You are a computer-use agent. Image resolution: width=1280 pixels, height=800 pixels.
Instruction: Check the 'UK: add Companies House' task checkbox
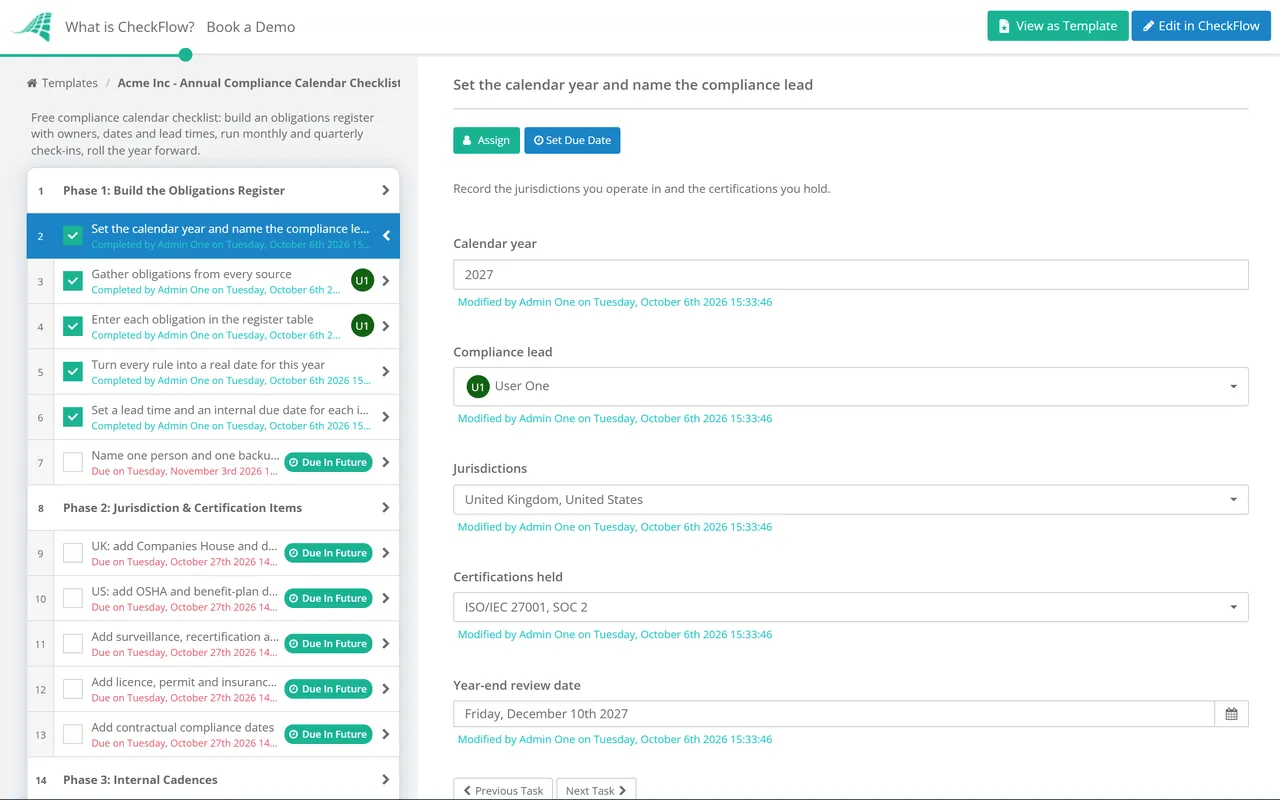tap(73, 553)
